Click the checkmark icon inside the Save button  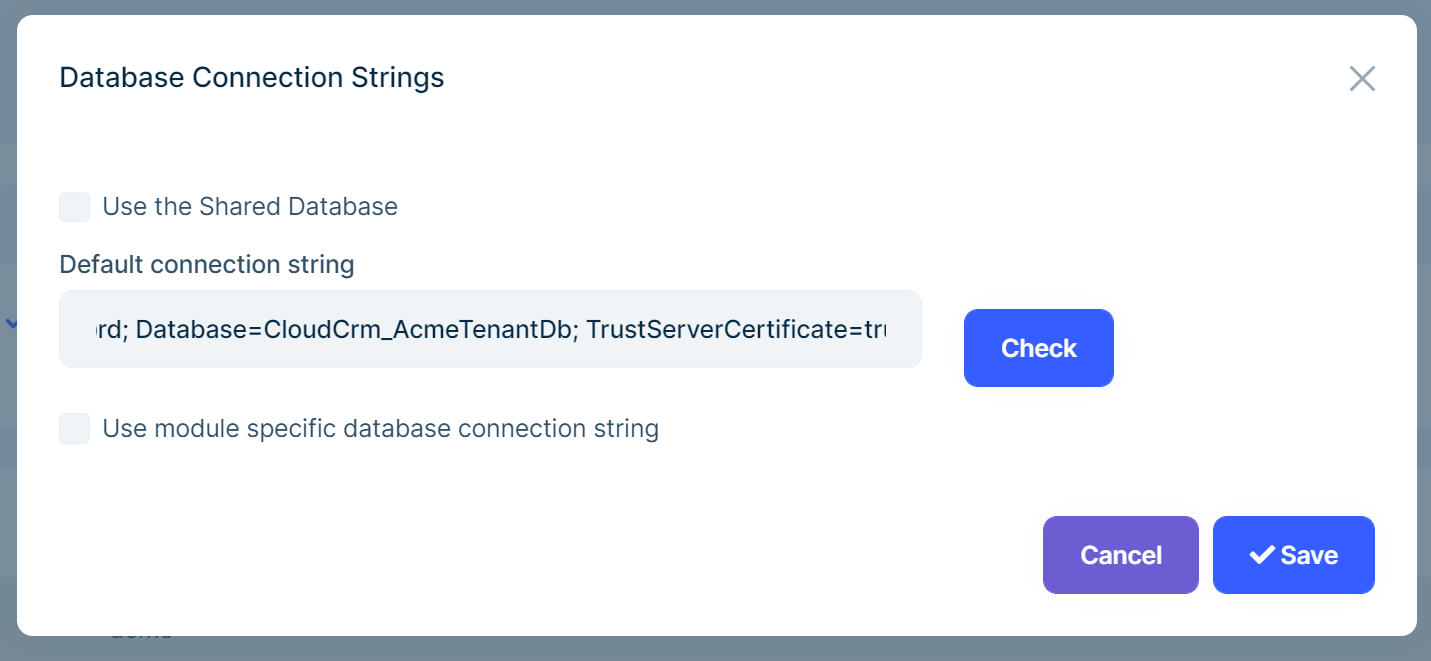tap(1261, 554)
